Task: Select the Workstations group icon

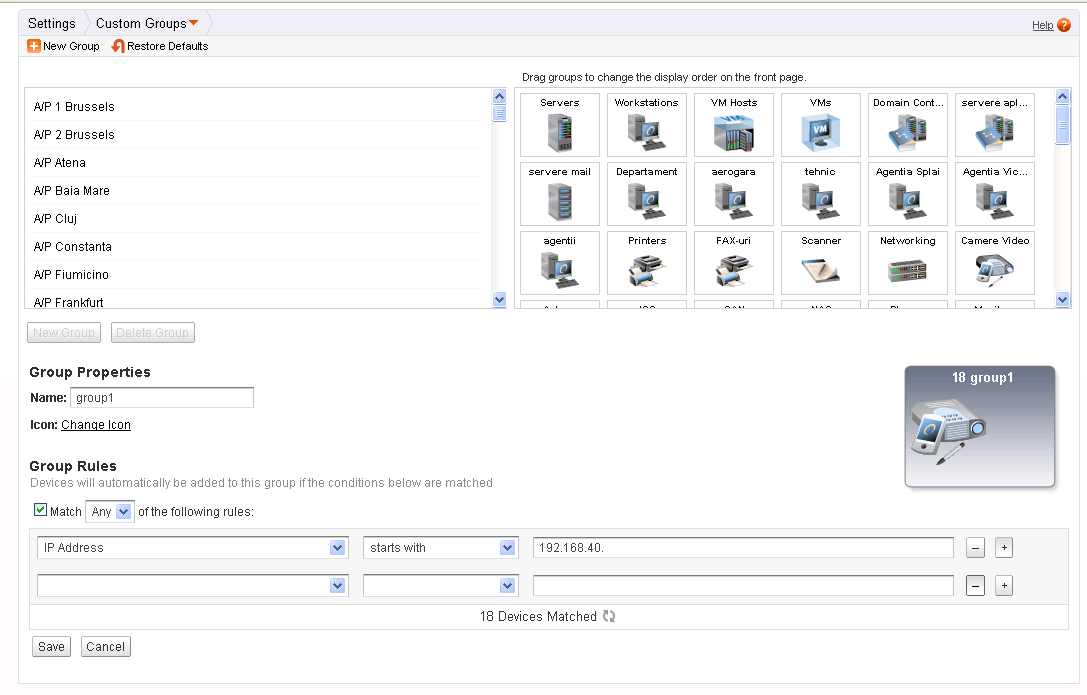Action: click(x=646, y=125)
